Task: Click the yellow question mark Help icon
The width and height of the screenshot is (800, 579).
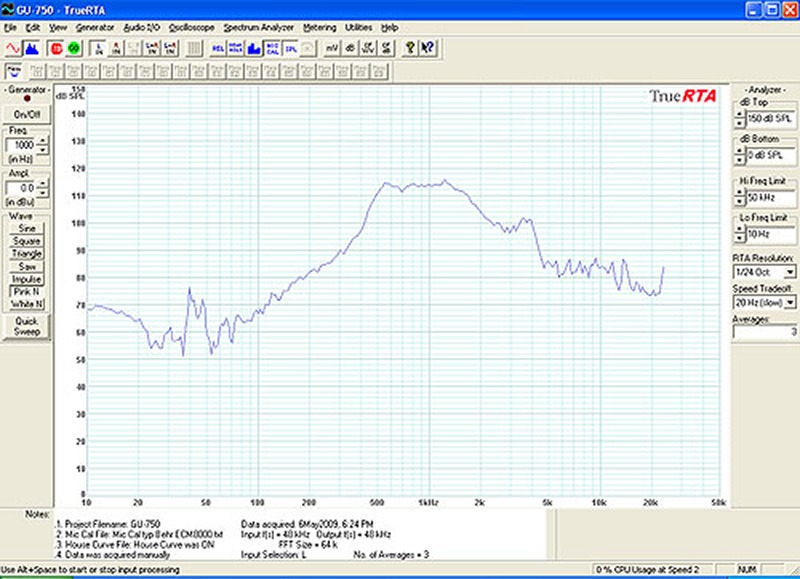Action: click(410, 48)
